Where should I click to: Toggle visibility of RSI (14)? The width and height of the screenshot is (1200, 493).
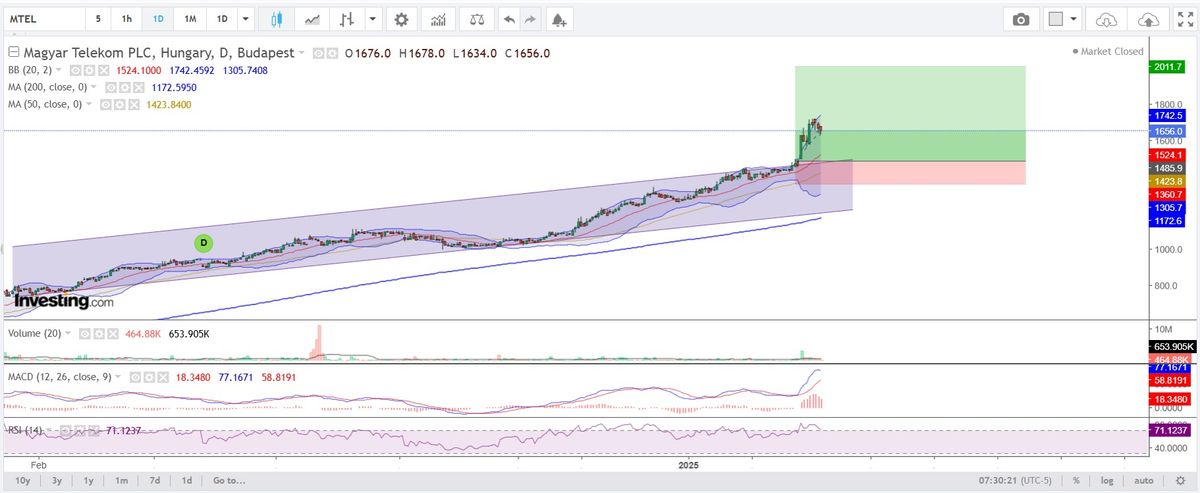[x=65, y=430]
